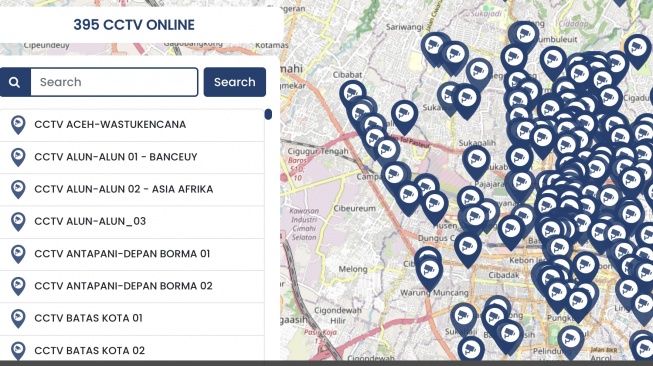Click camera pin icon for ALUN-ALUN 02 - ASIA AFRIKA
The width and height of the screenshot is (653, 366).
18,189
